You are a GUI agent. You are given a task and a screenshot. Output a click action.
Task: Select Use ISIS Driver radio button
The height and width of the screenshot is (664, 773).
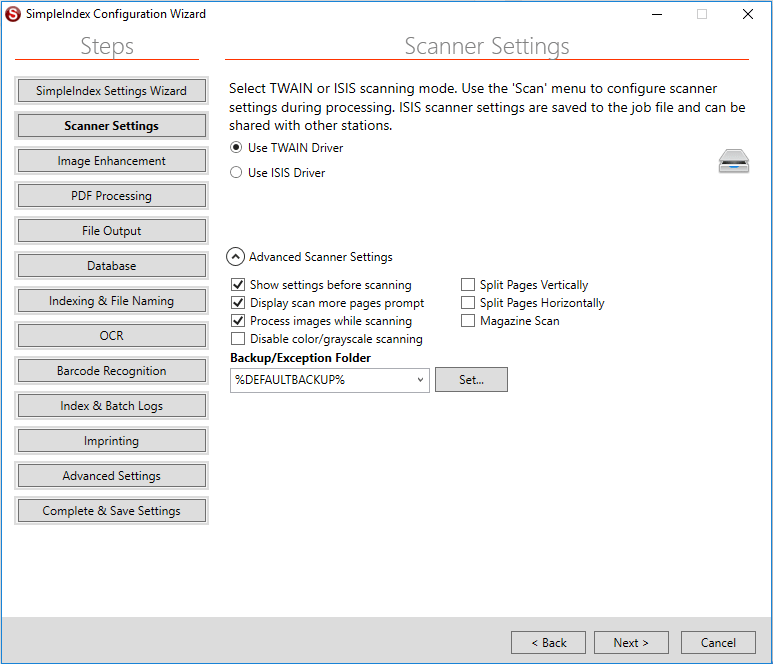[236, 173]
